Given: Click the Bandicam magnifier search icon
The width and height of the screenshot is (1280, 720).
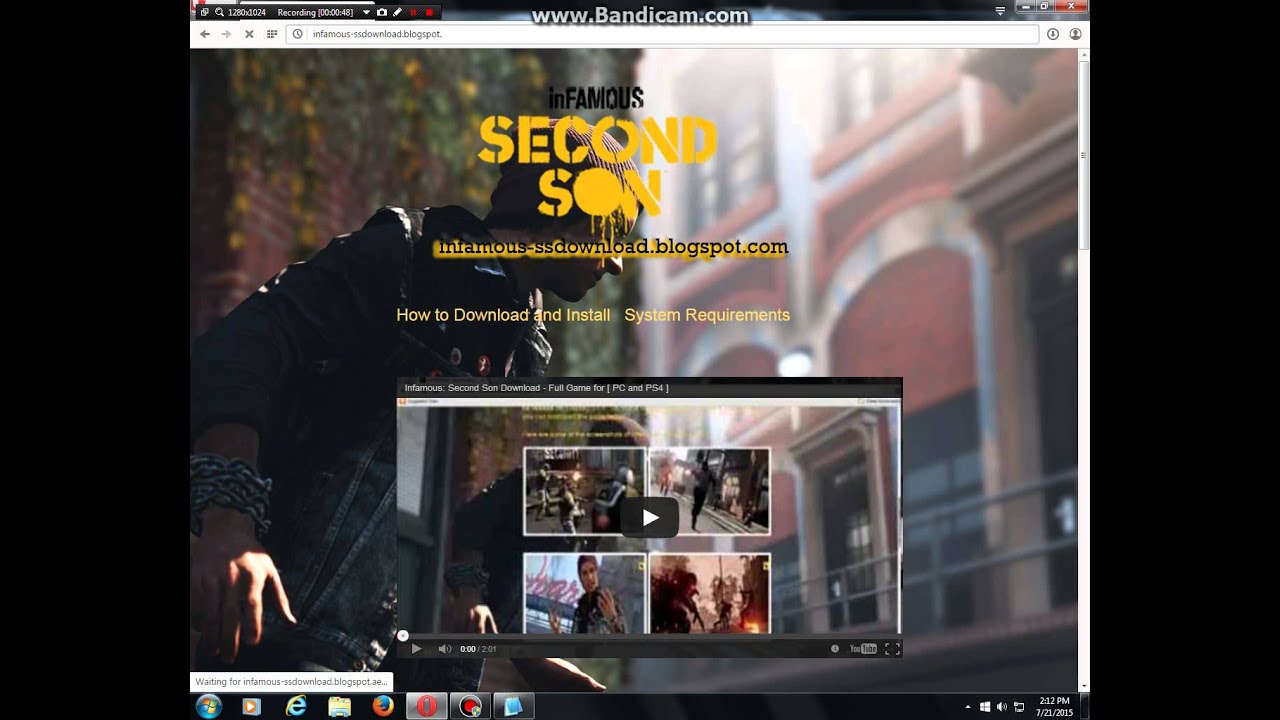Looking at the screenshot, I should 219,12.
